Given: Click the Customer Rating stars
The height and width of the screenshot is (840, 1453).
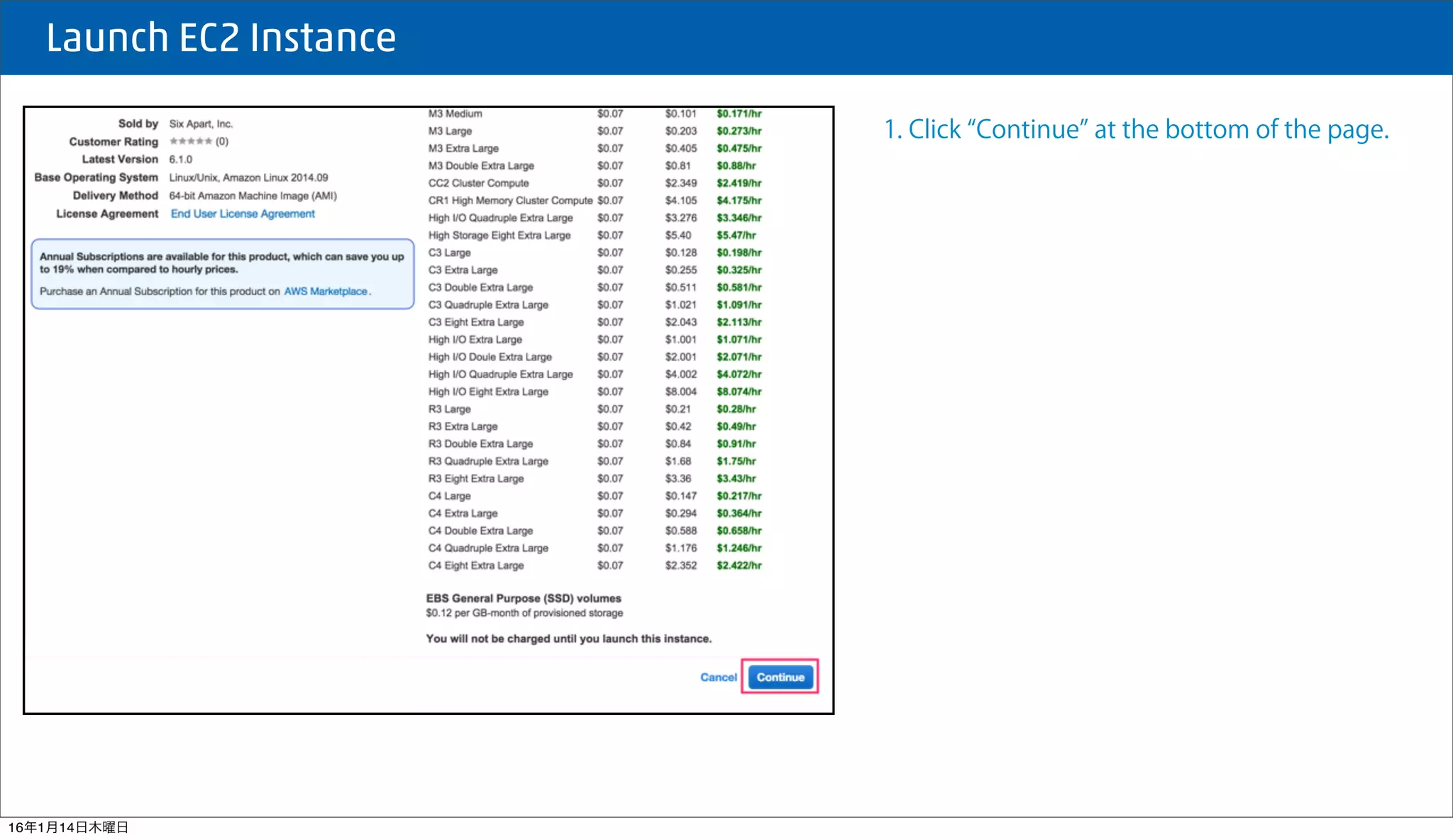Looking at the screenshot, I should [191, 141].
